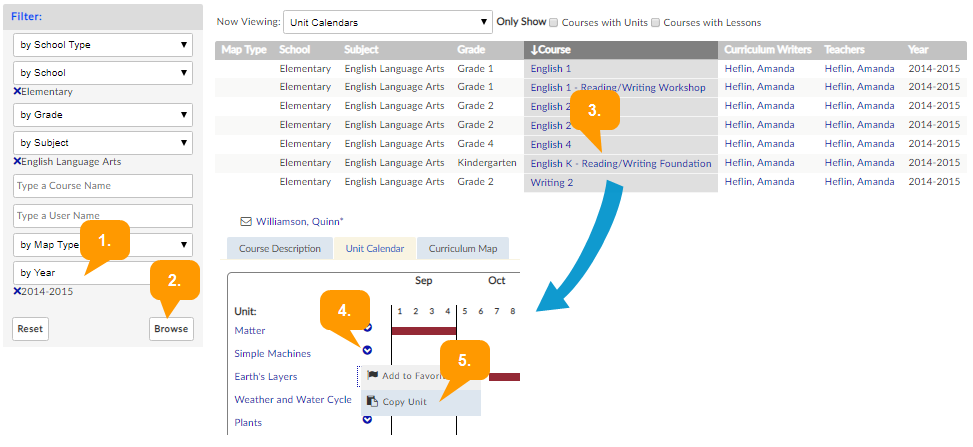Click envelope icon beside Williamson, Quinn
The height and width of the screenshot is (447, 973).
pos(246,222)
